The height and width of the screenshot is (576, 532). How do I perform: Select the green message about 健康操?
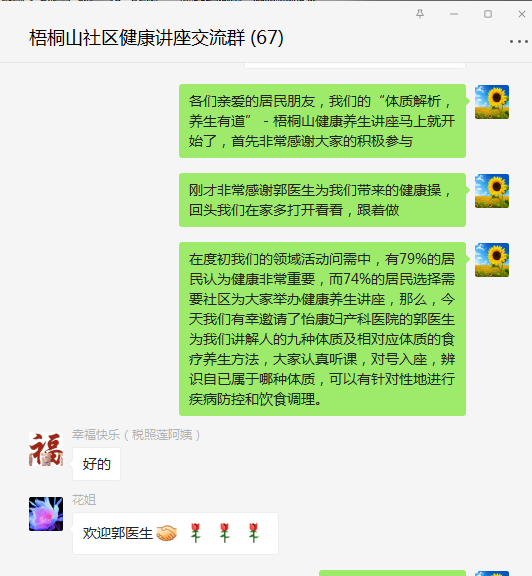point(322,200)
